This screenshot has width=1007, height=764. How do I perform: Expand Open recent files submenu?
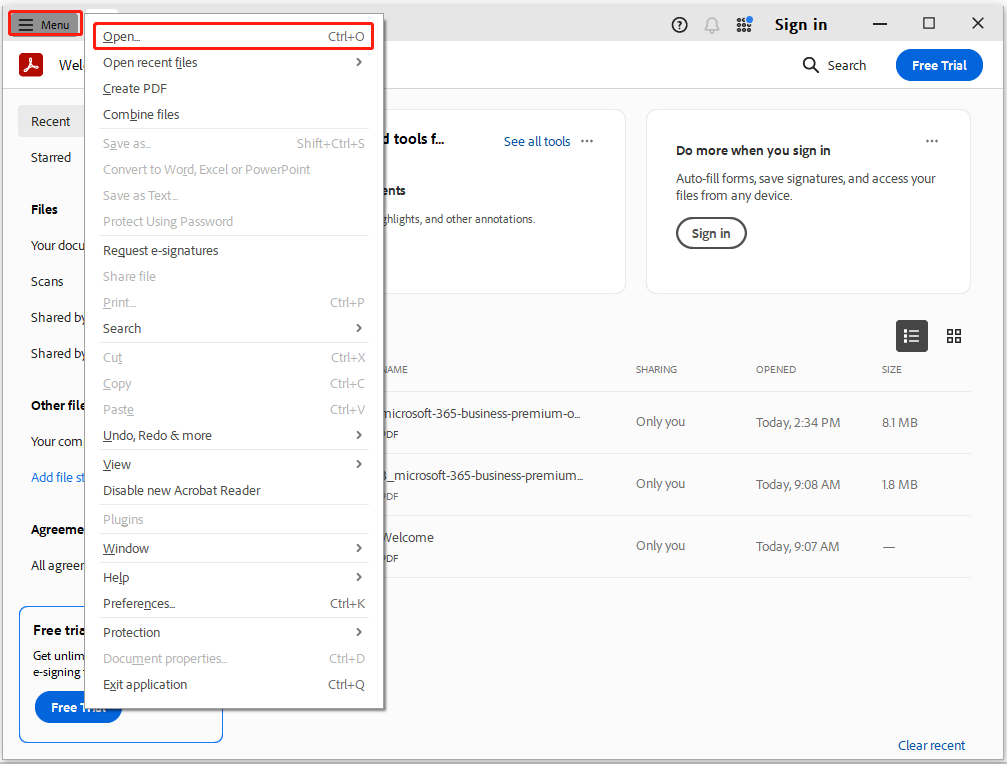click(x=359, y=62)
